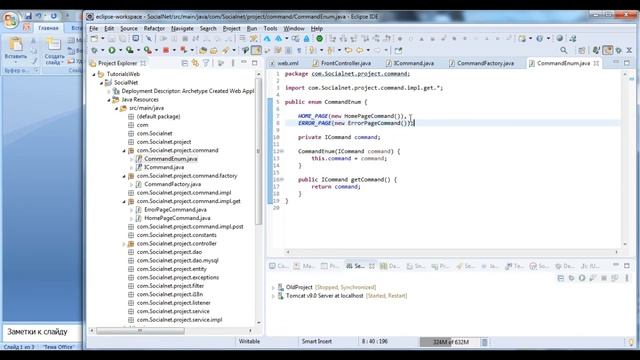Image resolution: width=640 pixels, height=360 pixels.
Task: Expand the OldProject server entry
Action: pyautogui.click(x=273, y=287)
